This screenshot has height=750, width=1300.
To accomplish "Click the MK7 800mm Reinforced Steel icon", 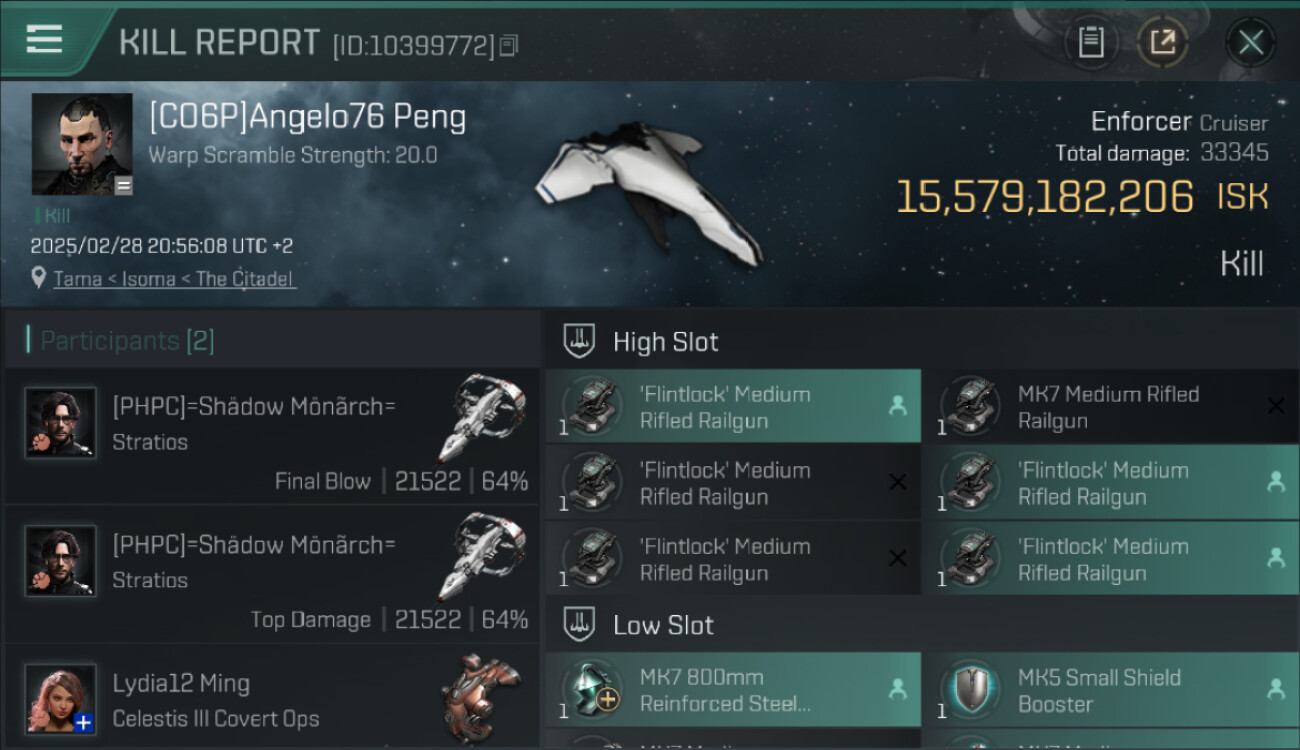I will (592, 690).
